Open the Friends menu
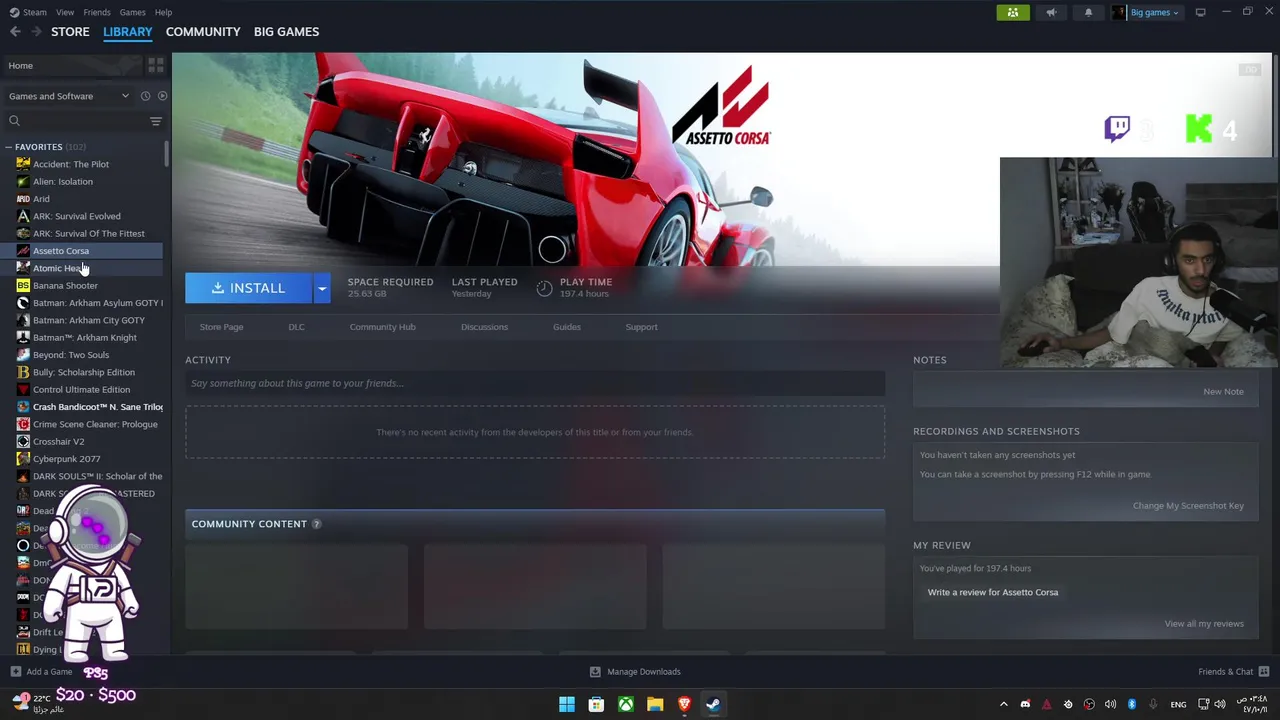1280x720 pixels. pos(97,12)
